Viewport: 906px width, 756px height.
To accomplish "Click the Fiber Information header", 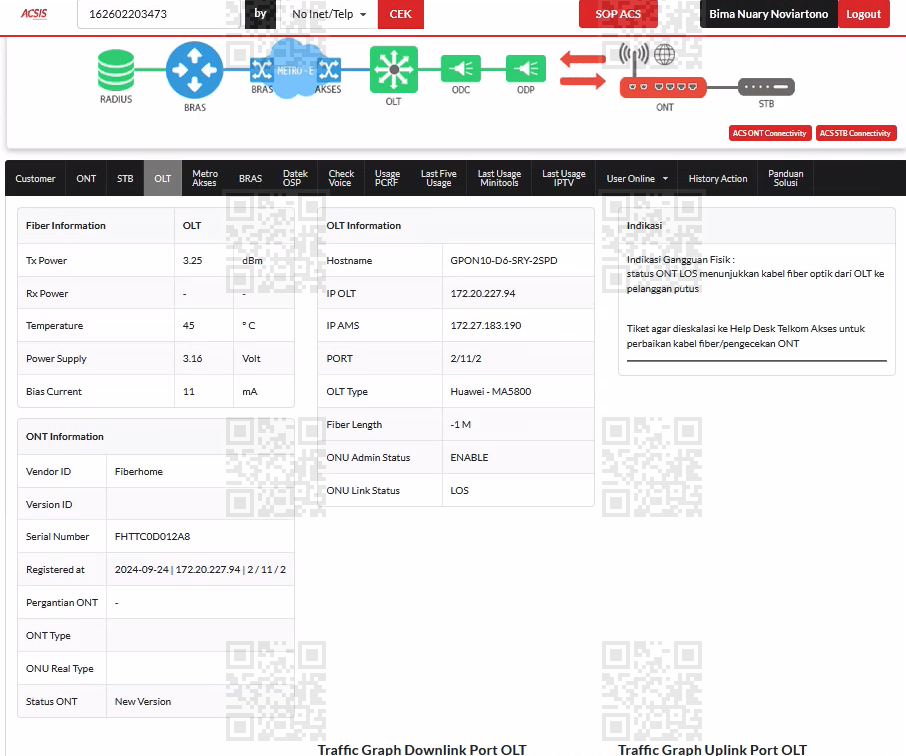I will pyautogui.click(x=66, y=225).
